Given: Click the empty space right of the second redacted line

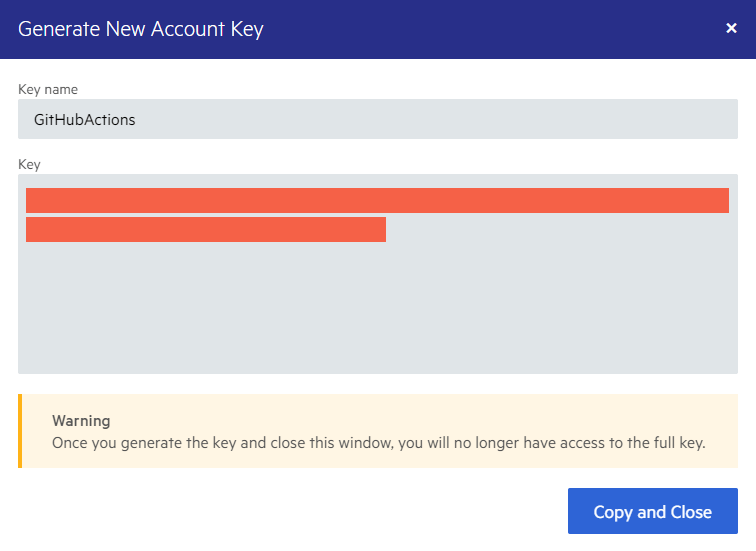Looking at the screenshot, I should click(560, 229).
